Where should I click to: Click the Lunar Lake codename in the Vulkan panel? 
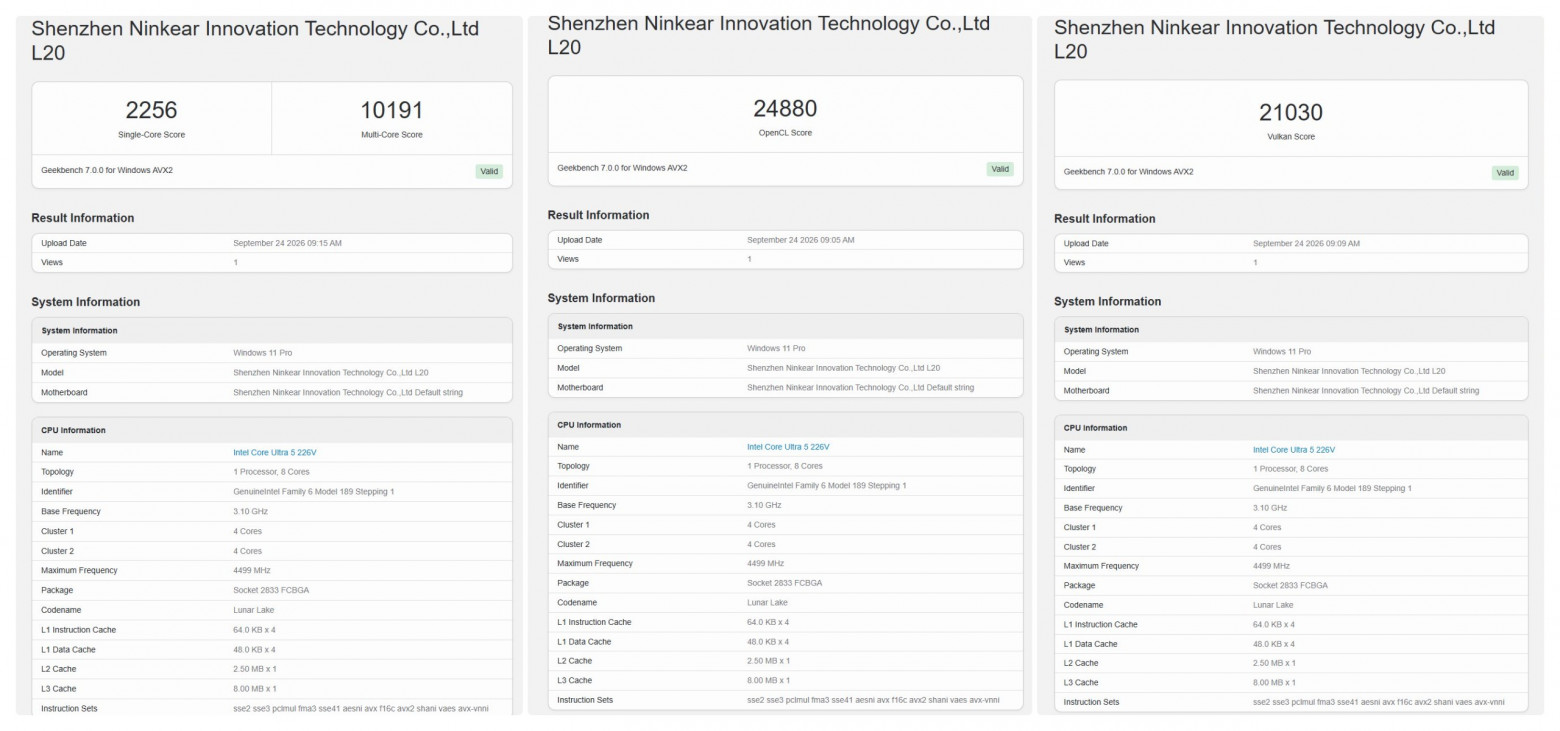[1273, 605]
